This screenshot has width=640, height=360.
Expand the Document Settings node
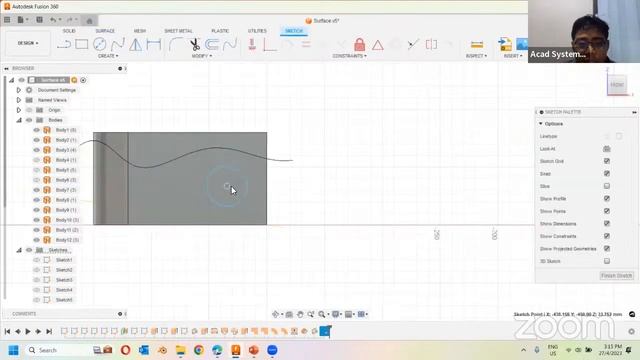coord(18,90)
